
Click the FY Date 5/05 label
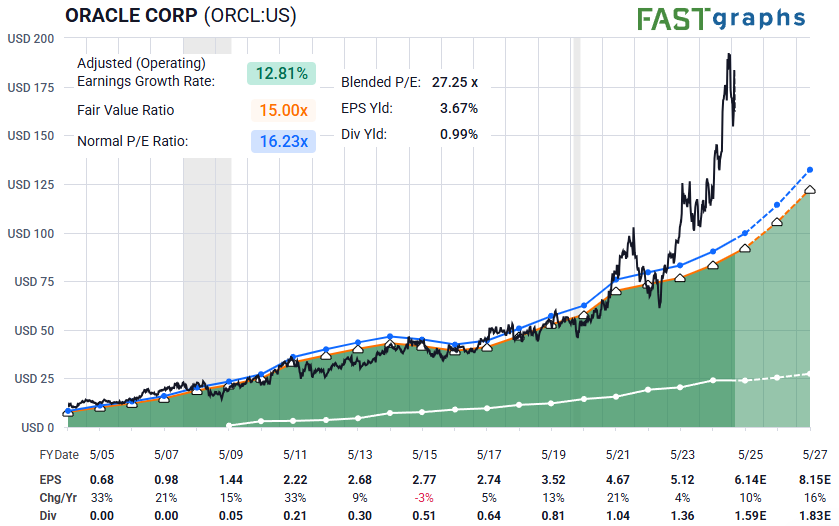point(102,455)
